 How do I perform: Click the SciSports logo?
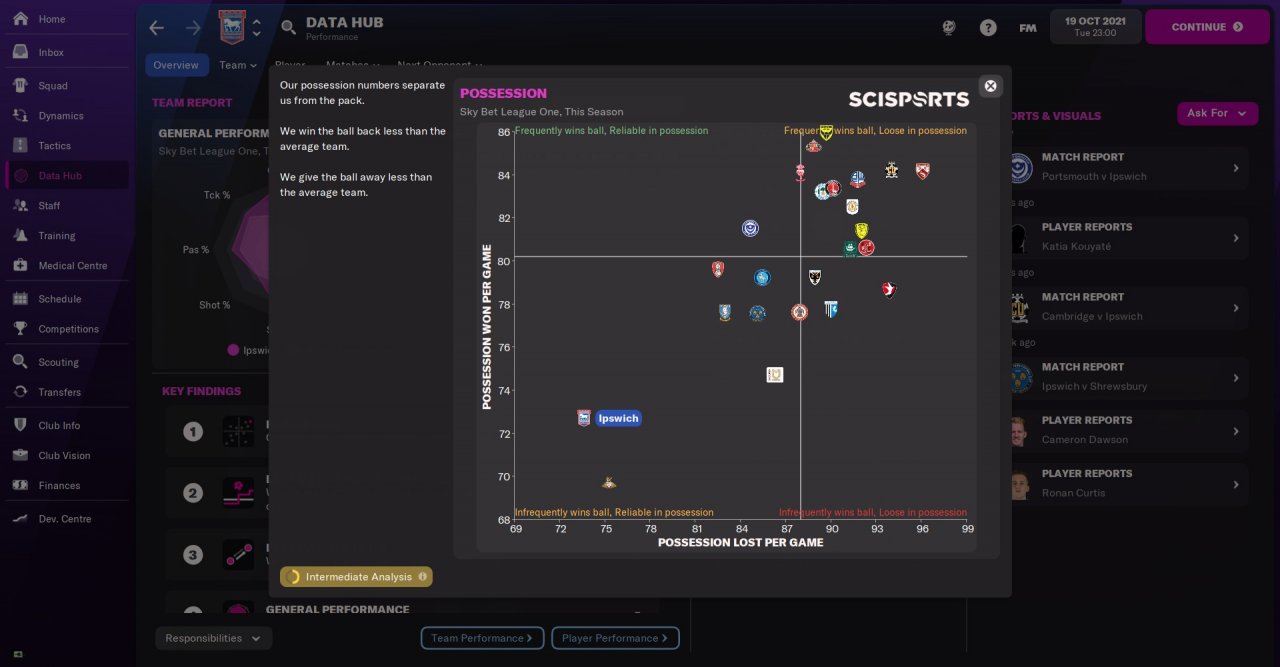click(909, 99)
